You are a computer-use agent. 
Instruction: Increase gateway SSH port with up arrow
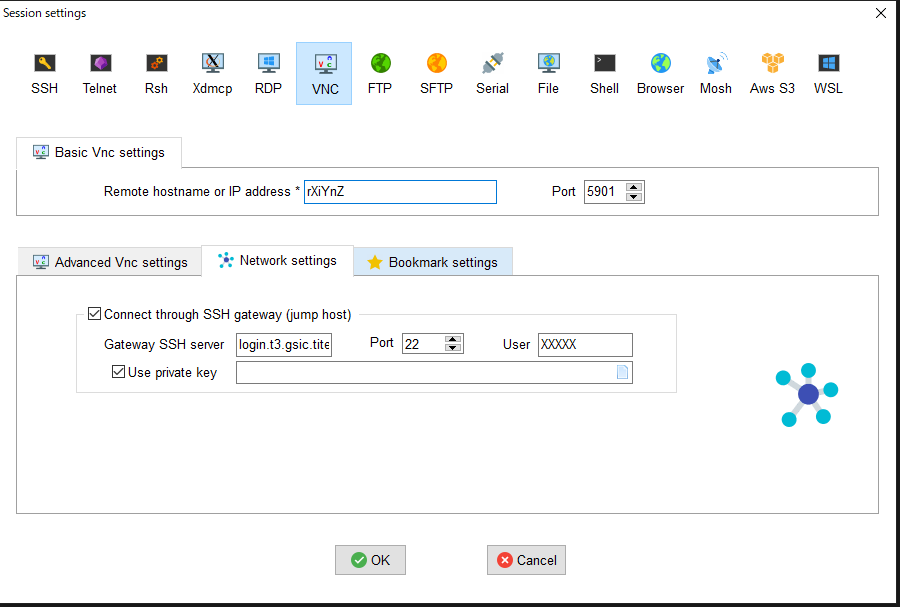coord(453,339)
